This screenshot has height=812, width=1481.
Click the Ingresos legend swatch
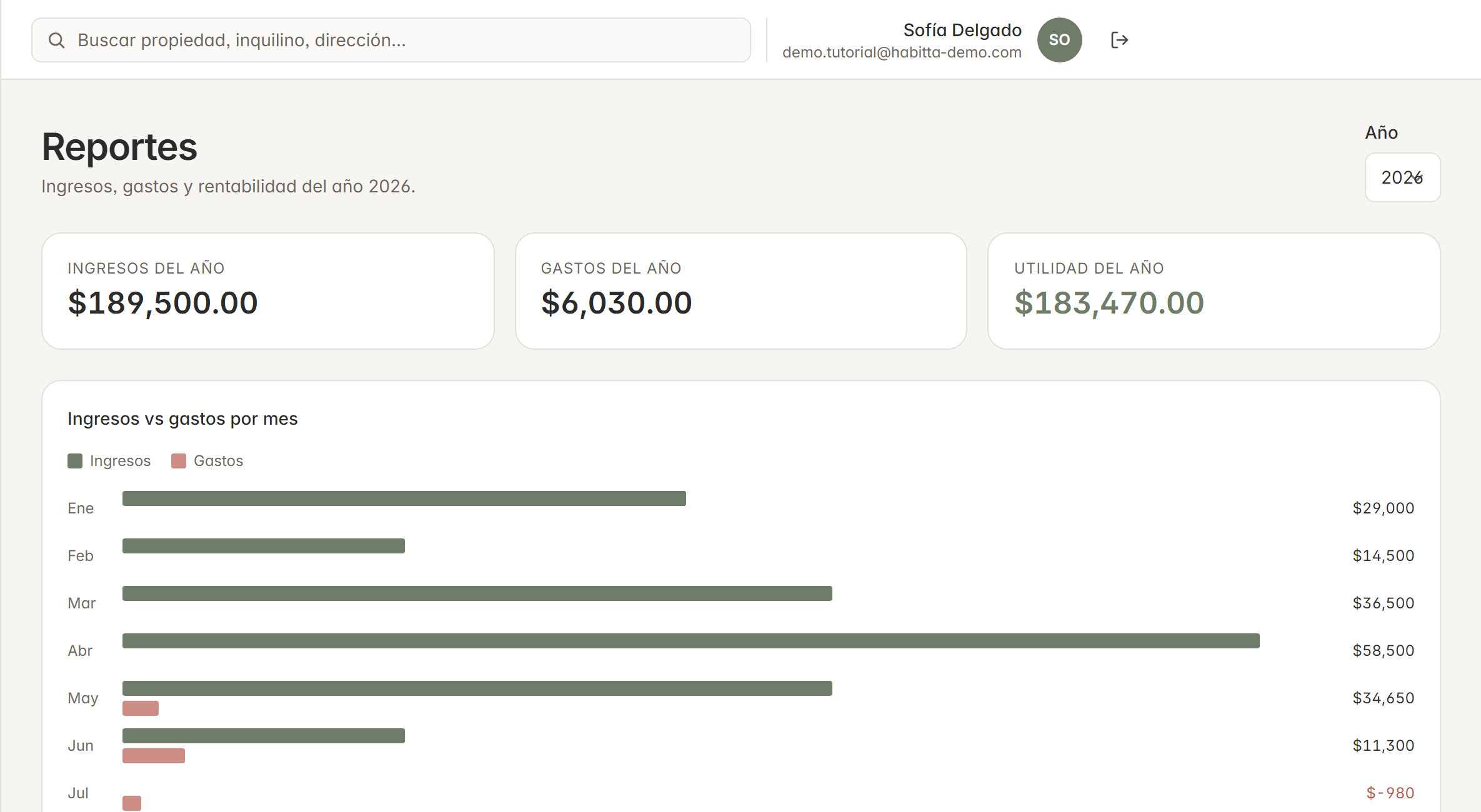(75, 461)
